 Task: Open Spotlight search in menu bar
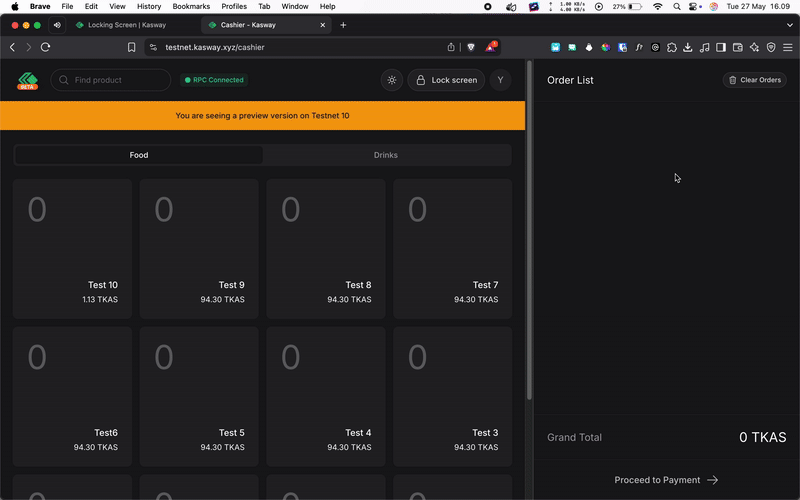(677, 7)
